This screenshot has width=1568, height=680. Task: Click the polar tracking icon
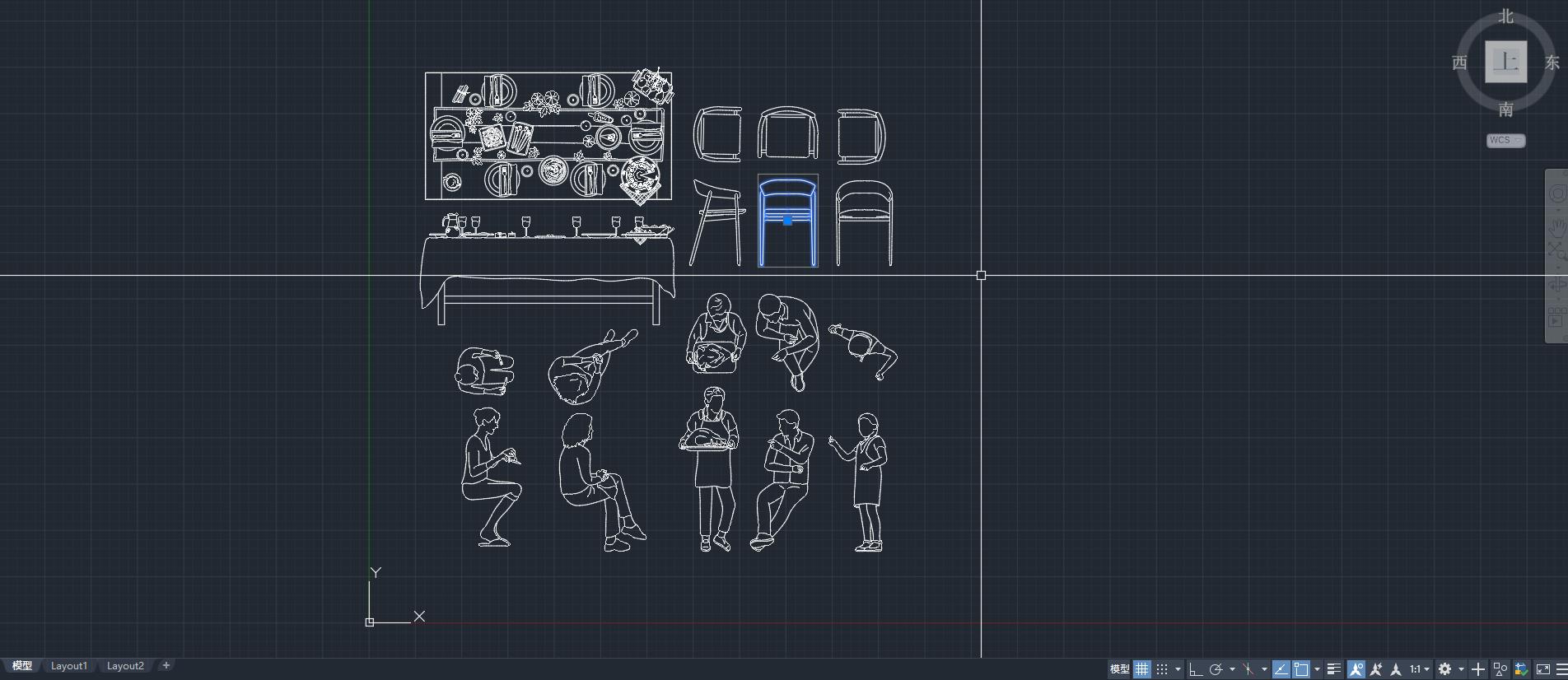click(x=1216, y=669)
